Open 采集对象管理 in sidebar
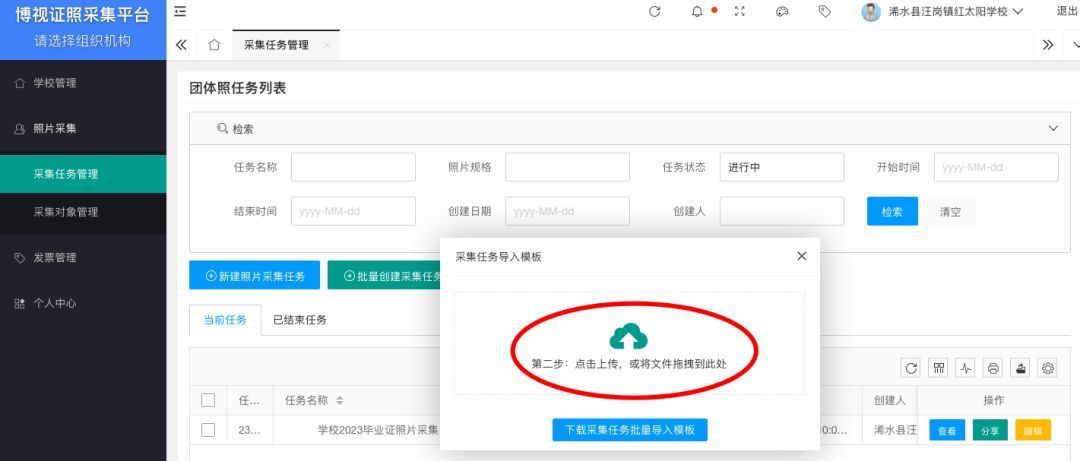 coord(83,212)
